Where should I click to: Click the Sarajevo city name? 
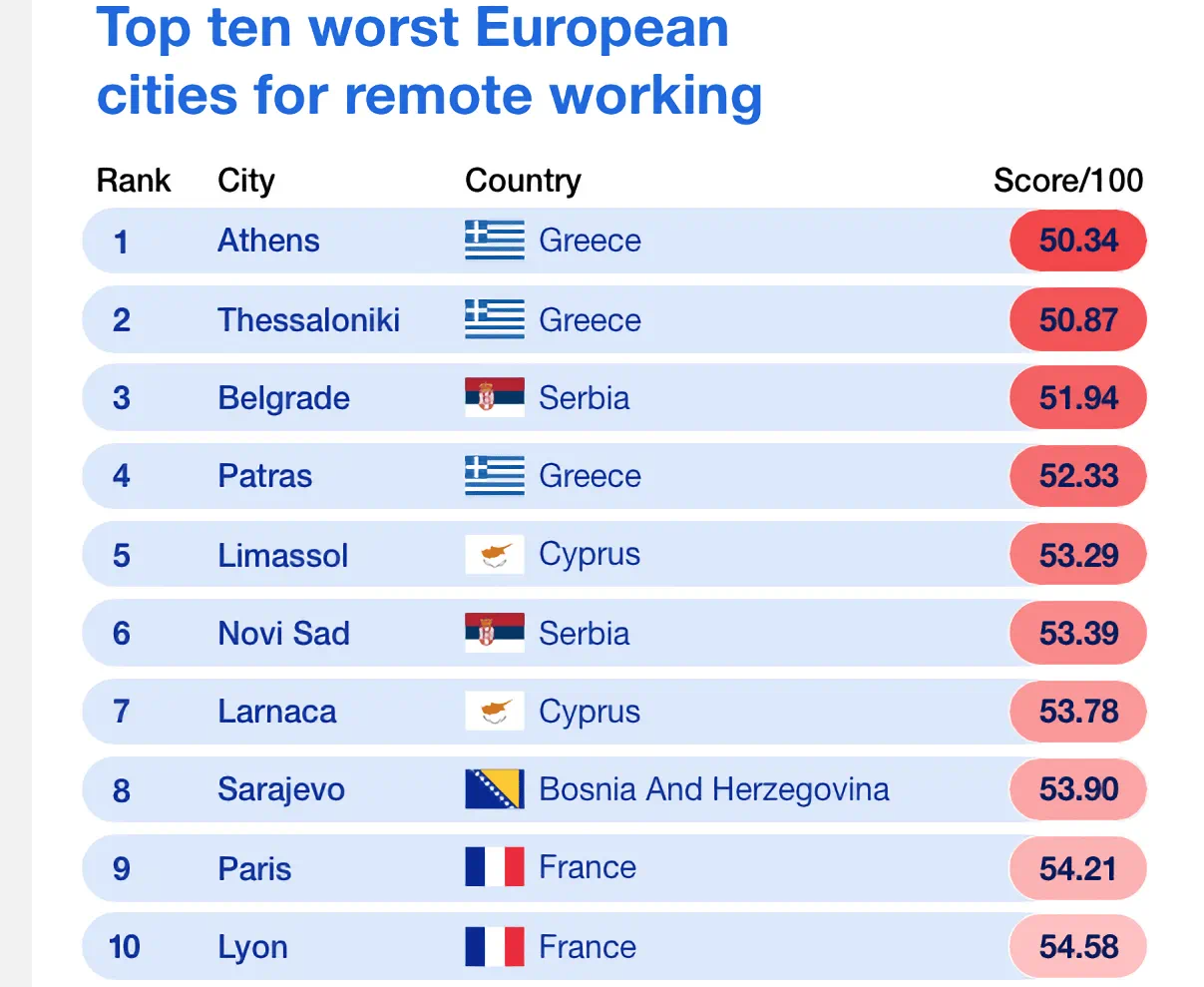point(281,789)
